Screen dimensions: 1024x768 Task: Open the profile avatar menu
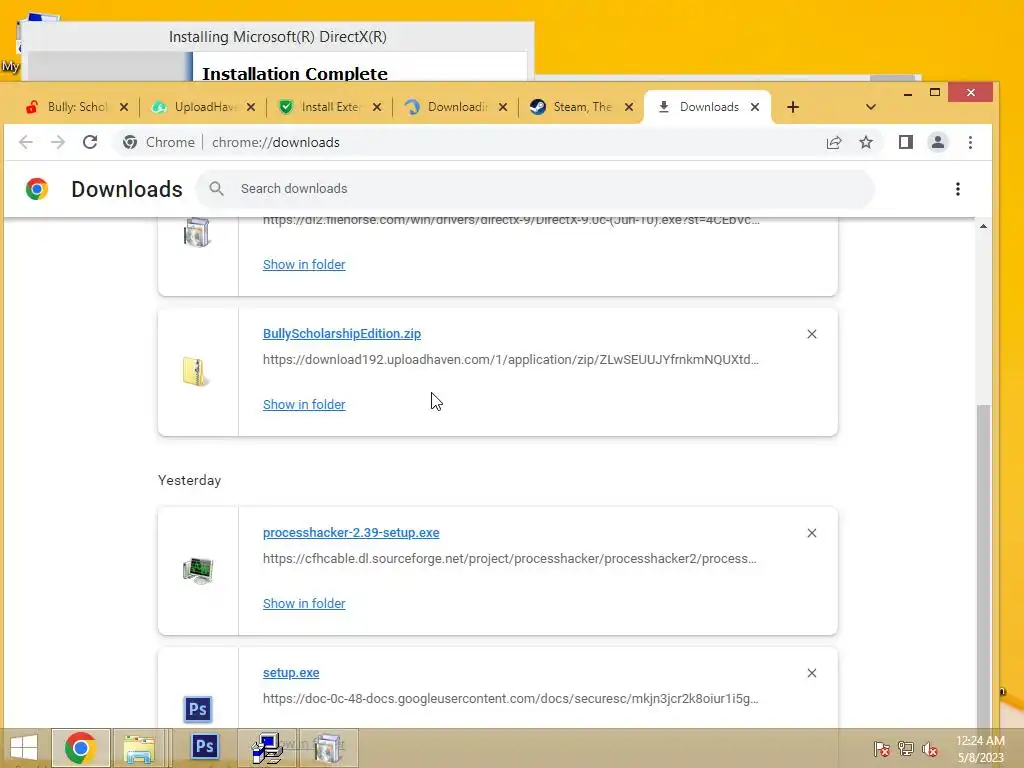pos(938,142)
